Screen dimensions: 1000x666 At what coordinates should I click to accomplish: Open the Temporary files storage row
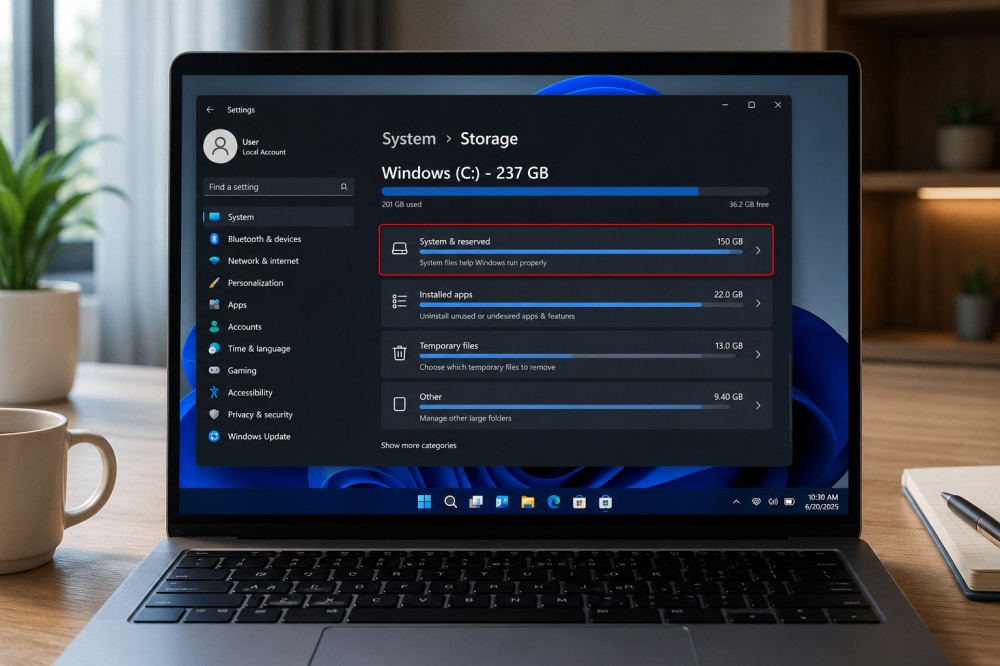coord(577,355)
